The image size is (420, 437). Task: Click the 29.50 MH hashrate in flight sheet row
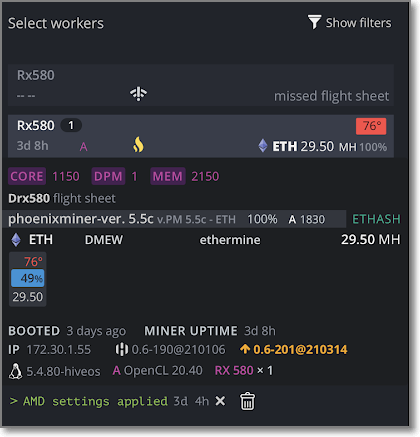tap(370, 240)
